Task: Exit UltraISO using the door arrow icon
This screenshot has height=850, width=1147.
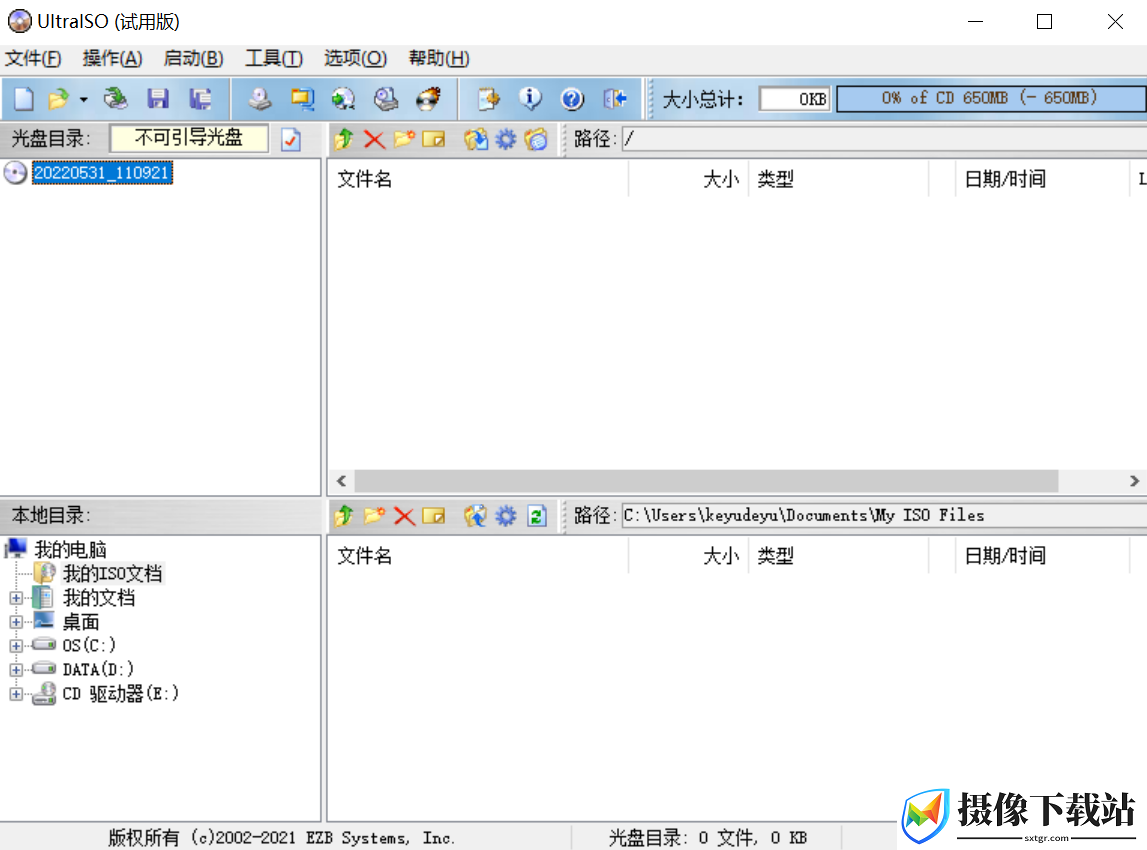Action: 615,99
